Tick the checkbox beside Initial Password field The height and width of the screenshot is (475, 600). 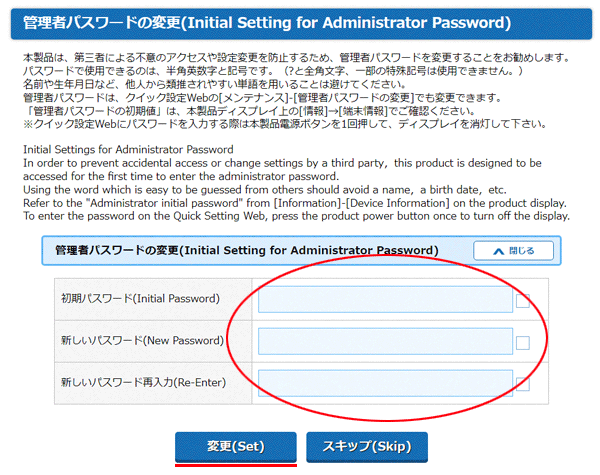click(x=523, y=300)
